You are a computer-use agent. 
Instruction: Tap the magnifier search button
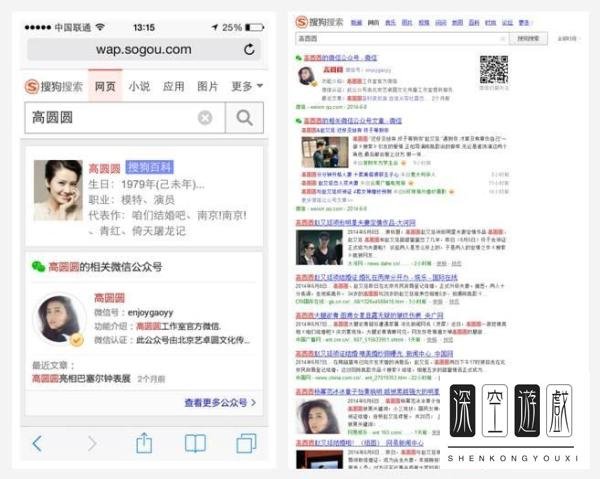245,118
